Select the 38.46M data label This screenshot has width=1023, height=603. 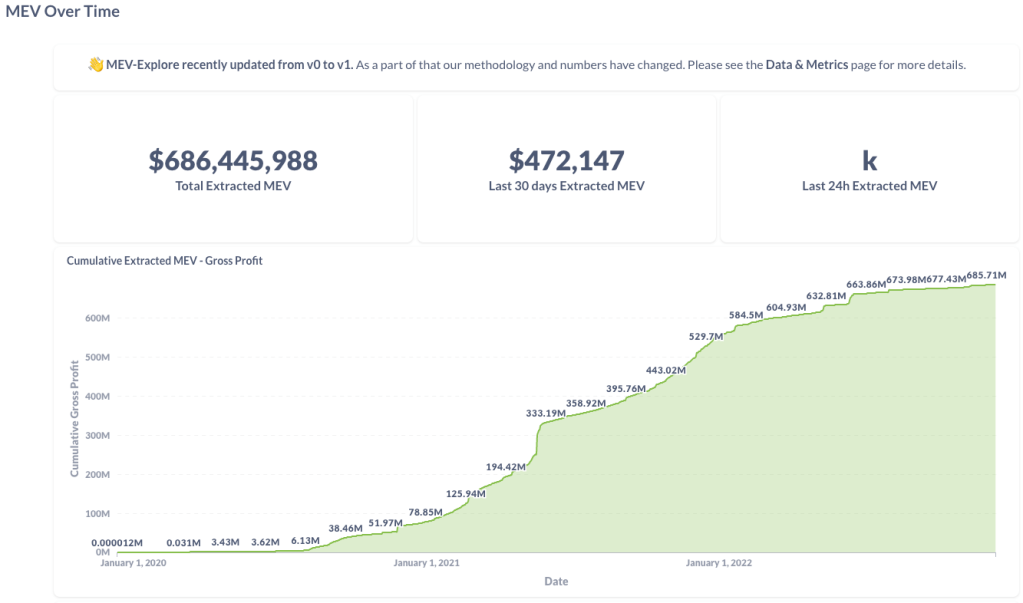click(346, 527)
